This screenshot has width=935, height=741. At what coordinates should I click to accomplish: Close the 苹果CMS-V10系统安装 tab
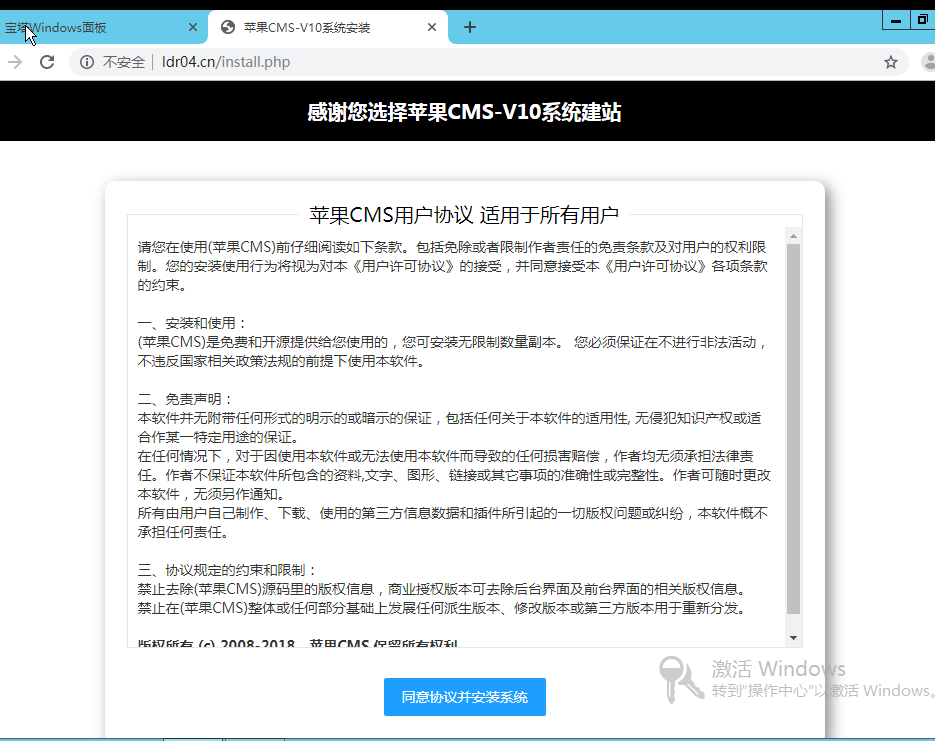432,27
